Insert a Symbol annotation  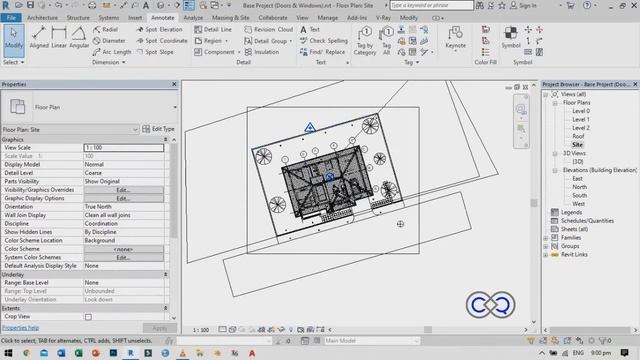511,38
